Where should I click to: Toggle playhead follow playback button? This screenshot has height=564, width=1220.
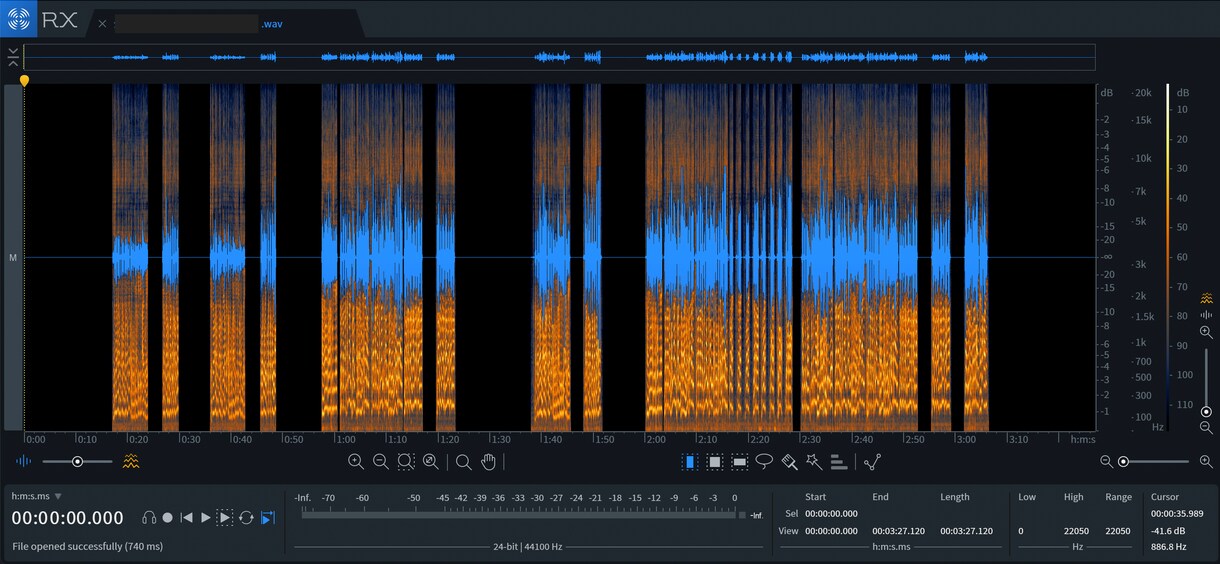click(267, 517)
